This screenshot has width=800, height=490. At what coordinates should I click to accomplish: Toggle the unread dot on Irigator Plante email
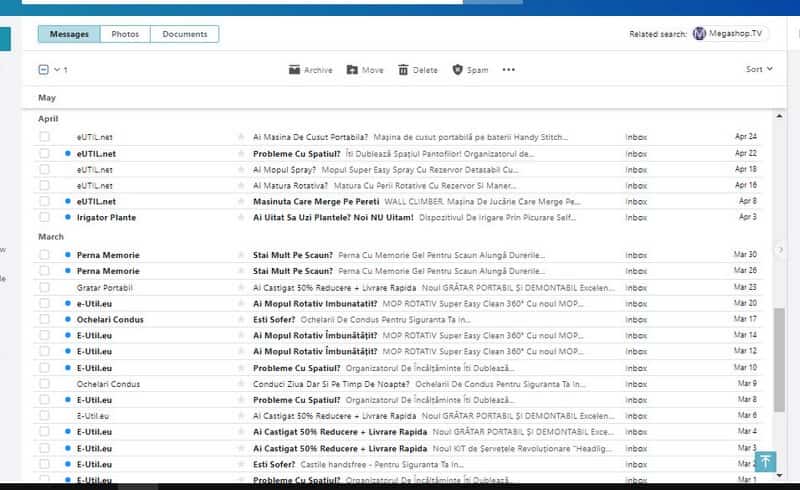point(67,217)
